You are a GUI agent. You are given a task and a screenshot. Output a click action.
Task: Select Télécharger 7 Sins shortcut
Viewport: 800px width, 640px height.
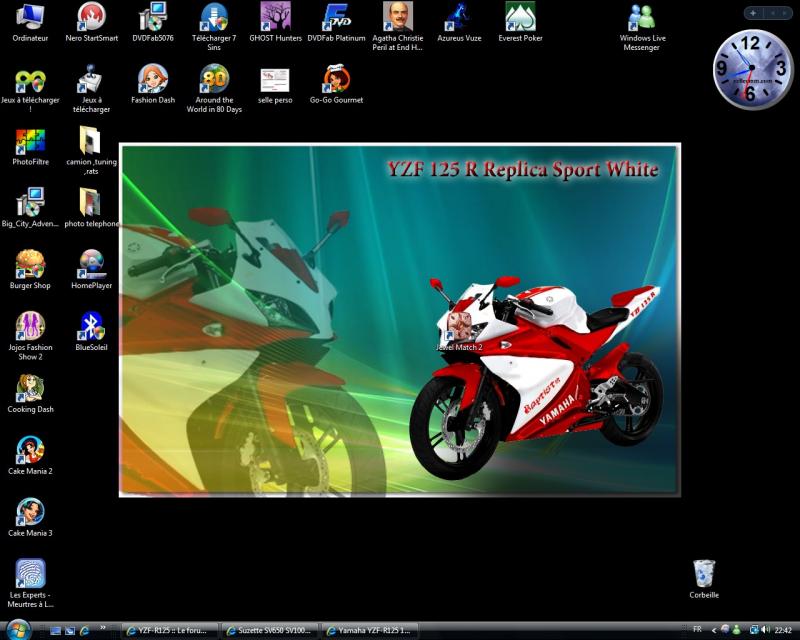click(x=214, y=26)
